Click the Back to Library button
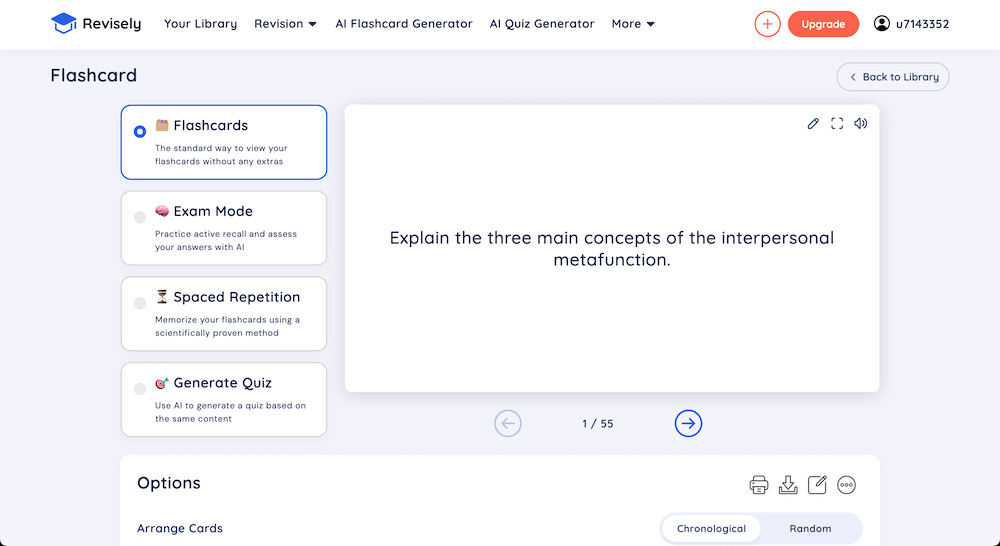Viewport: 1000px width, 546px height. (x=893, y=77)
